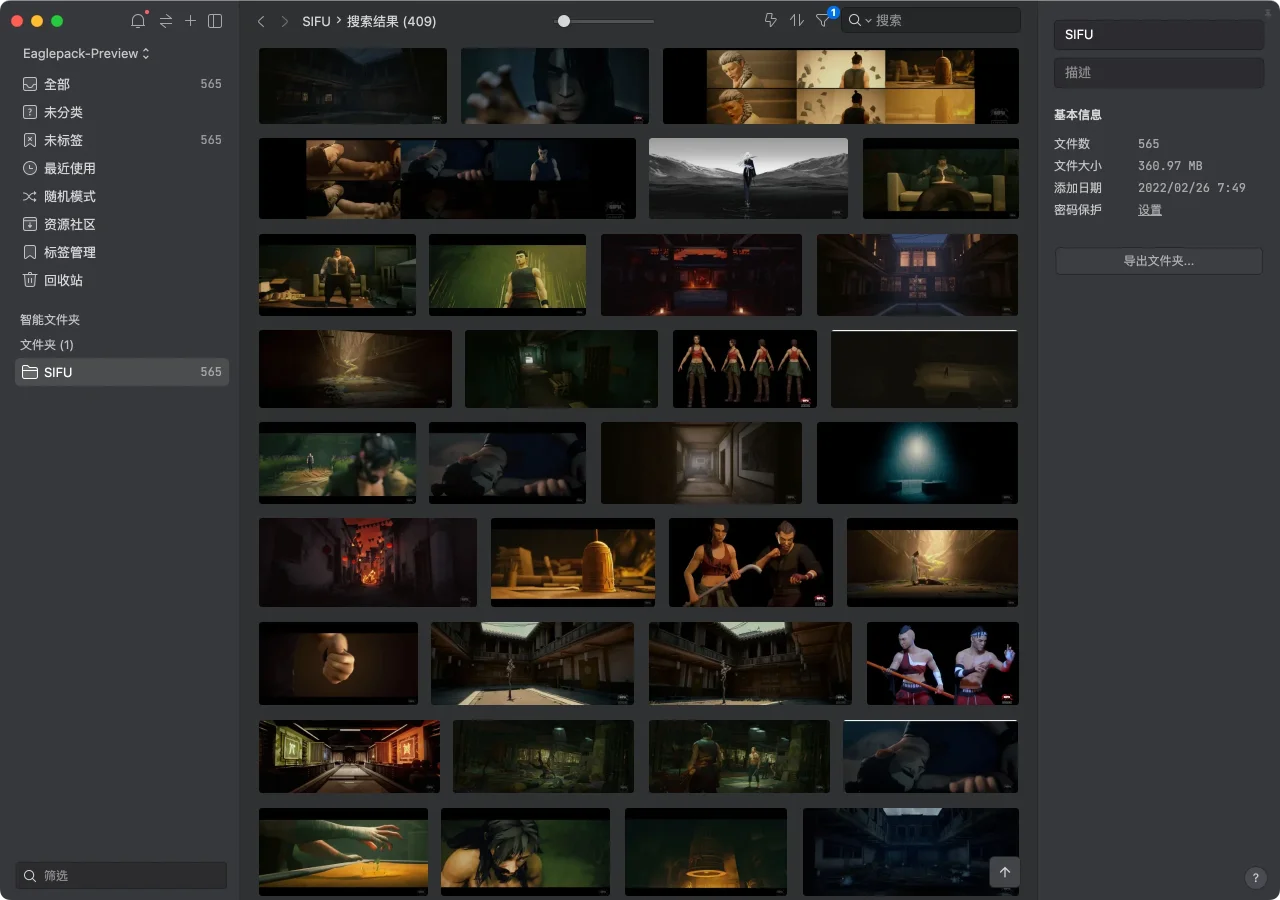Click the 设置 password protection link
The width and height of the screenshot is (1280, 900).
point(1150,210)
